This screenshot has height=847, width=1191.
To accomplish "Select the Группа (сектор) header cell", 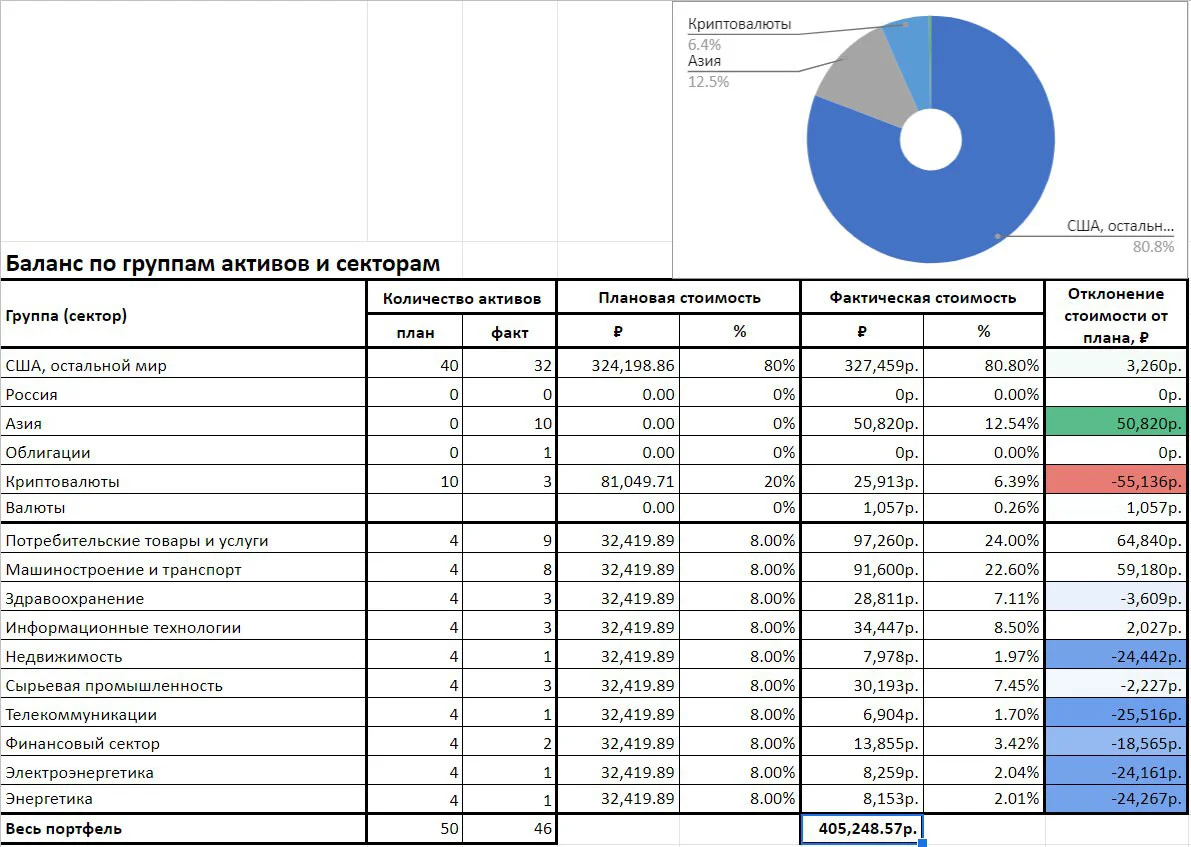I will [183, 314].
